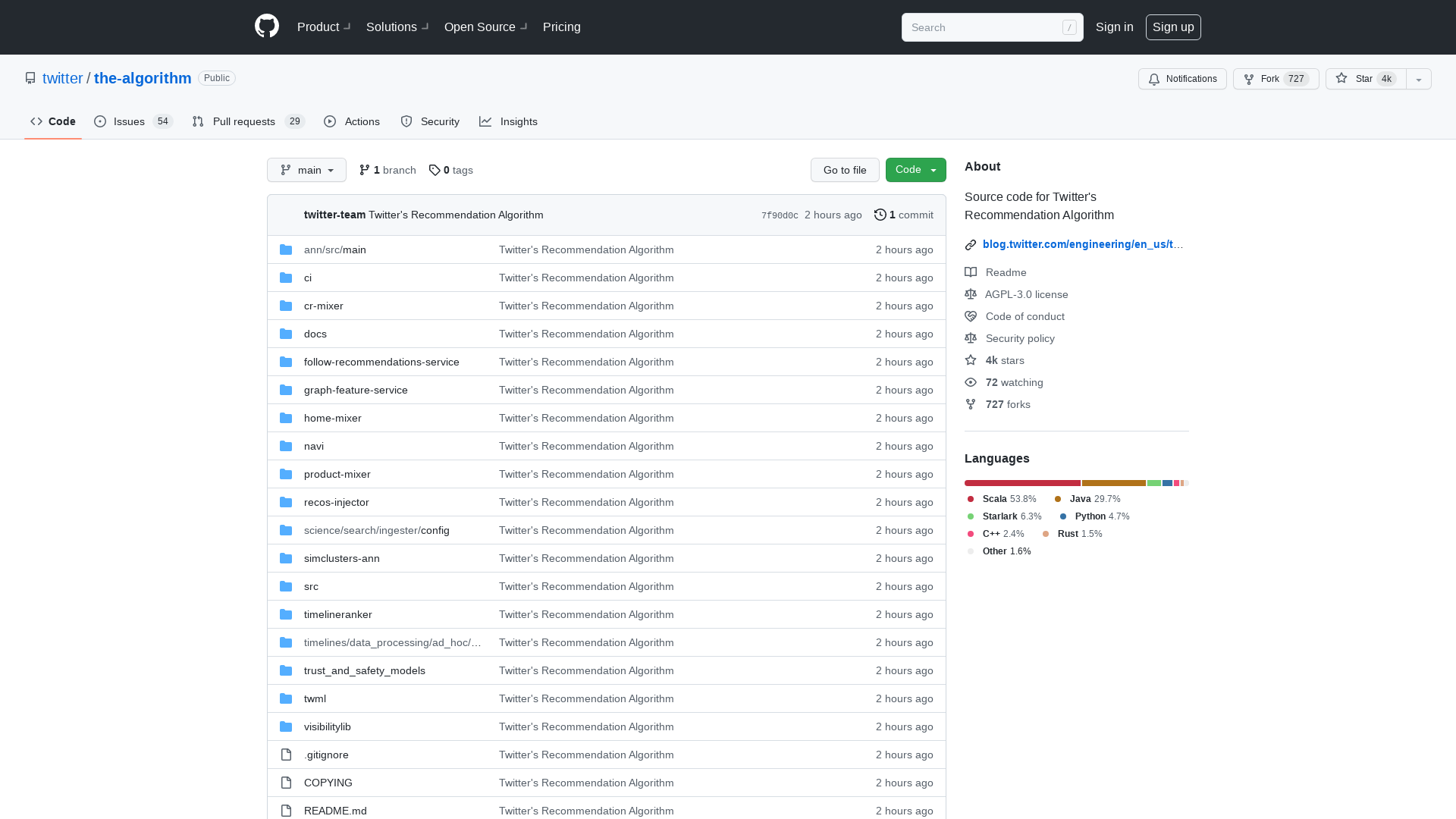Click the repository icon beside twitter
Viewport: 1456px width, 819px height.
coord(30,78)
